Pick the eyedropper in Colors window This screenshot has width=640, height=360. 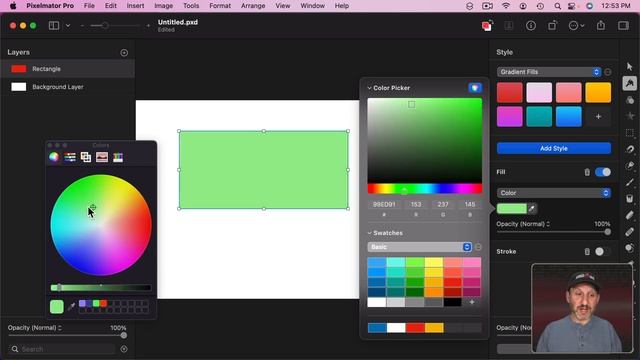point(71,306)
